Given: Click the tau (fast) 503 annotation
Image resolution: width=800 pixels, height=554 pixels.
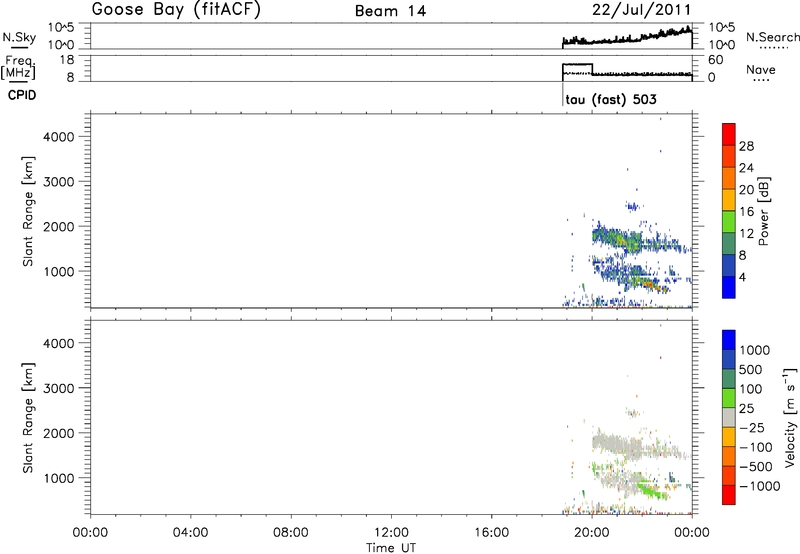Looking at the screenshot, I should (611, 99).
